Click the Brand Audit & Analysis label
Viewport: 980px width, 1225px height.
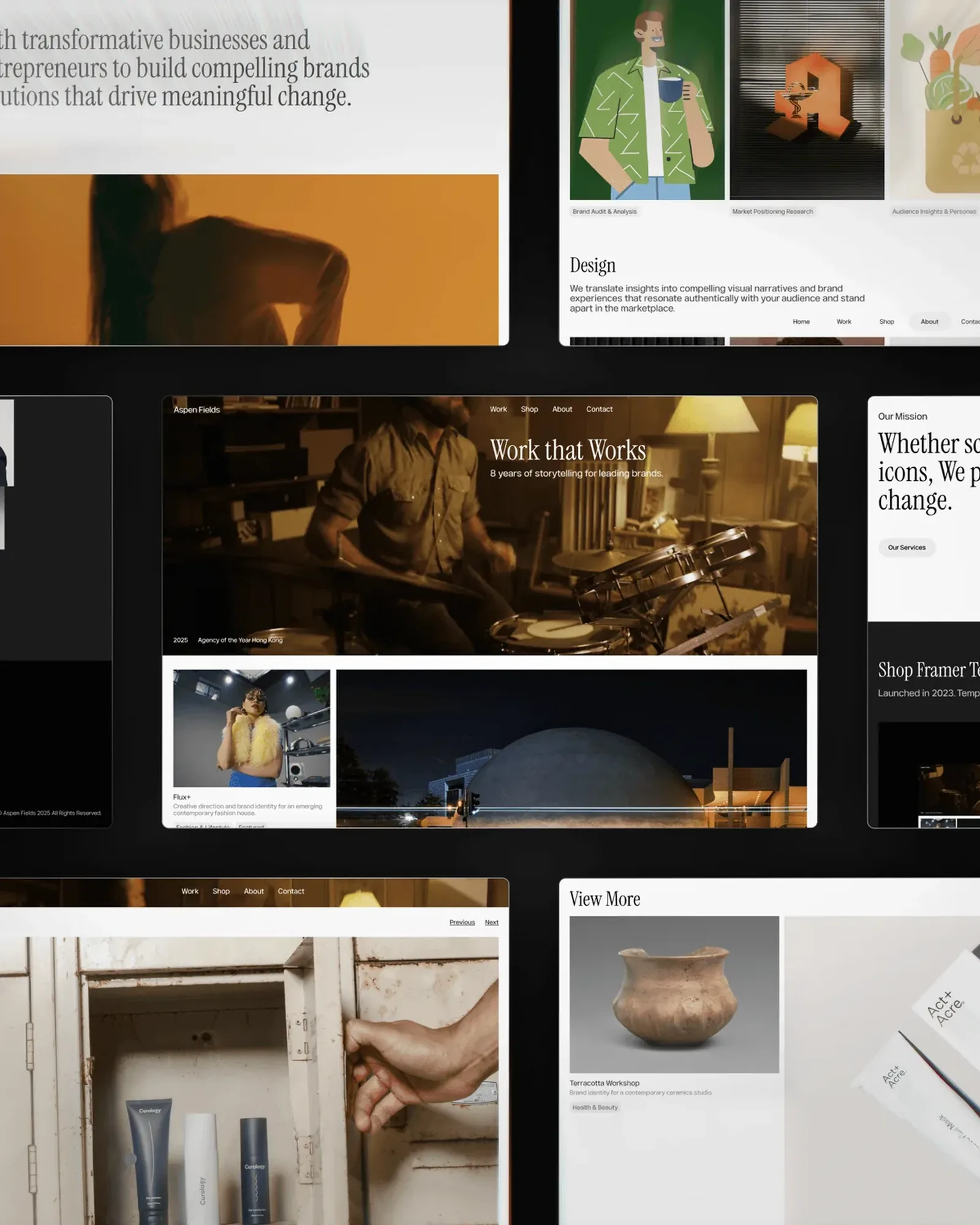[x=605, y=211]
